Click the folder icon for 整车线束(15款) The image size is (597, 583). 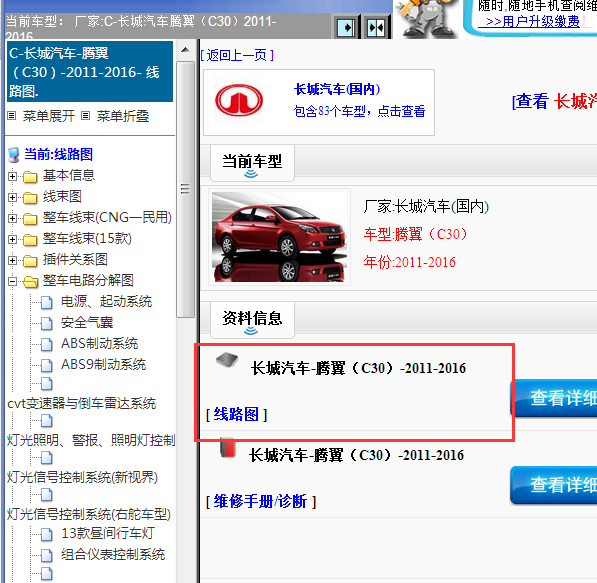coord(30,240)
